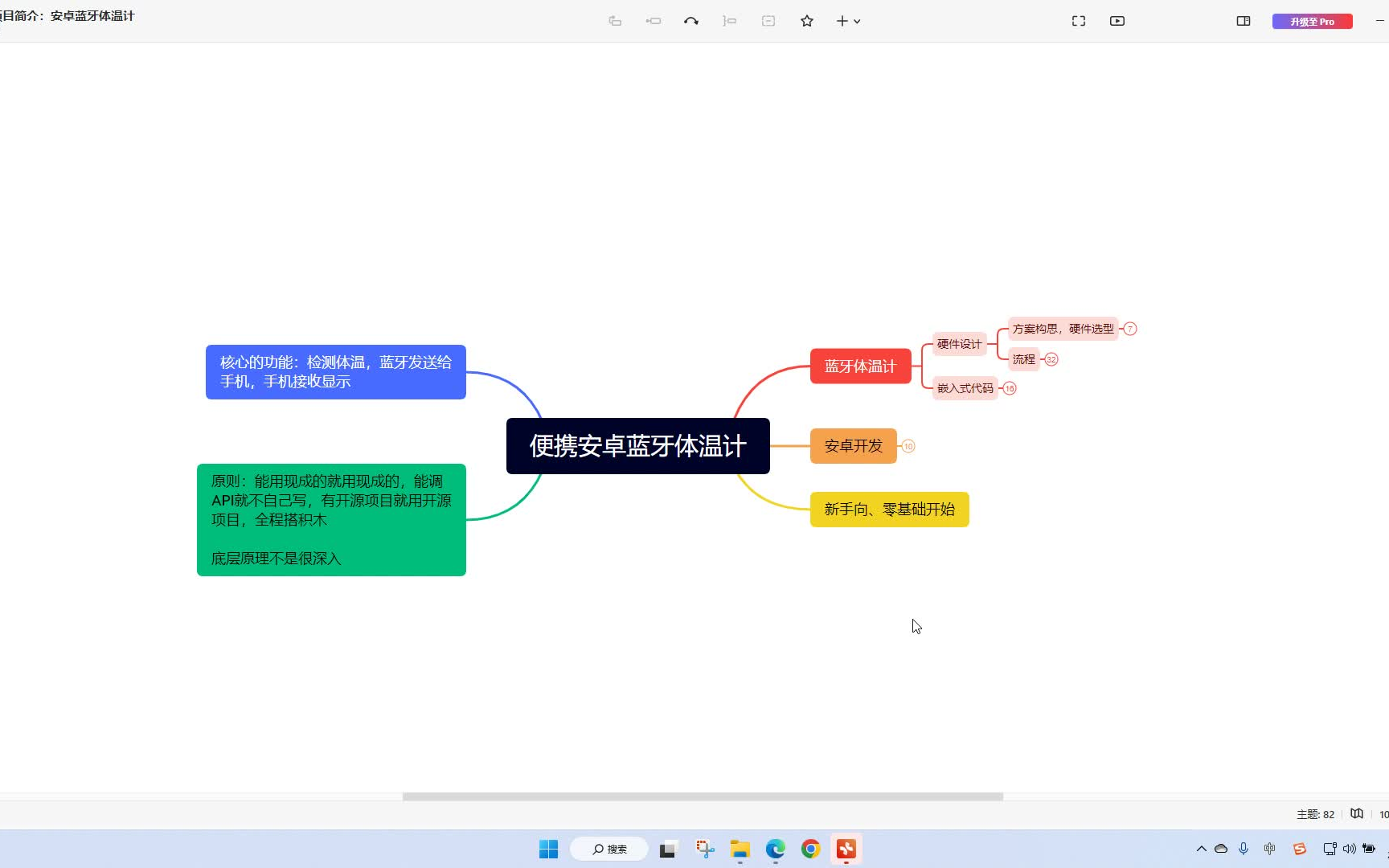Image resolution: width=1389 pixels, height=868 pixels.
Task: Expand the 流程 branch badge 32
Action: tap(1051, 359)
